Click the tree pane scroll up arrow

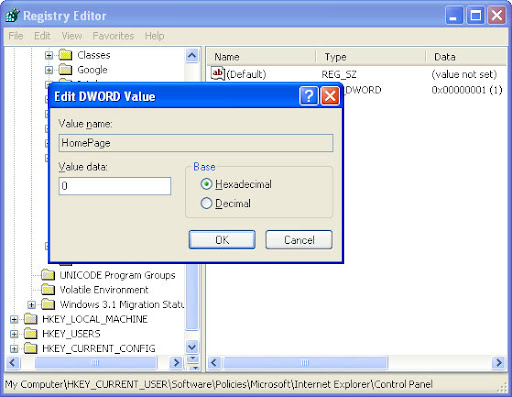click(x=192, y=55)
